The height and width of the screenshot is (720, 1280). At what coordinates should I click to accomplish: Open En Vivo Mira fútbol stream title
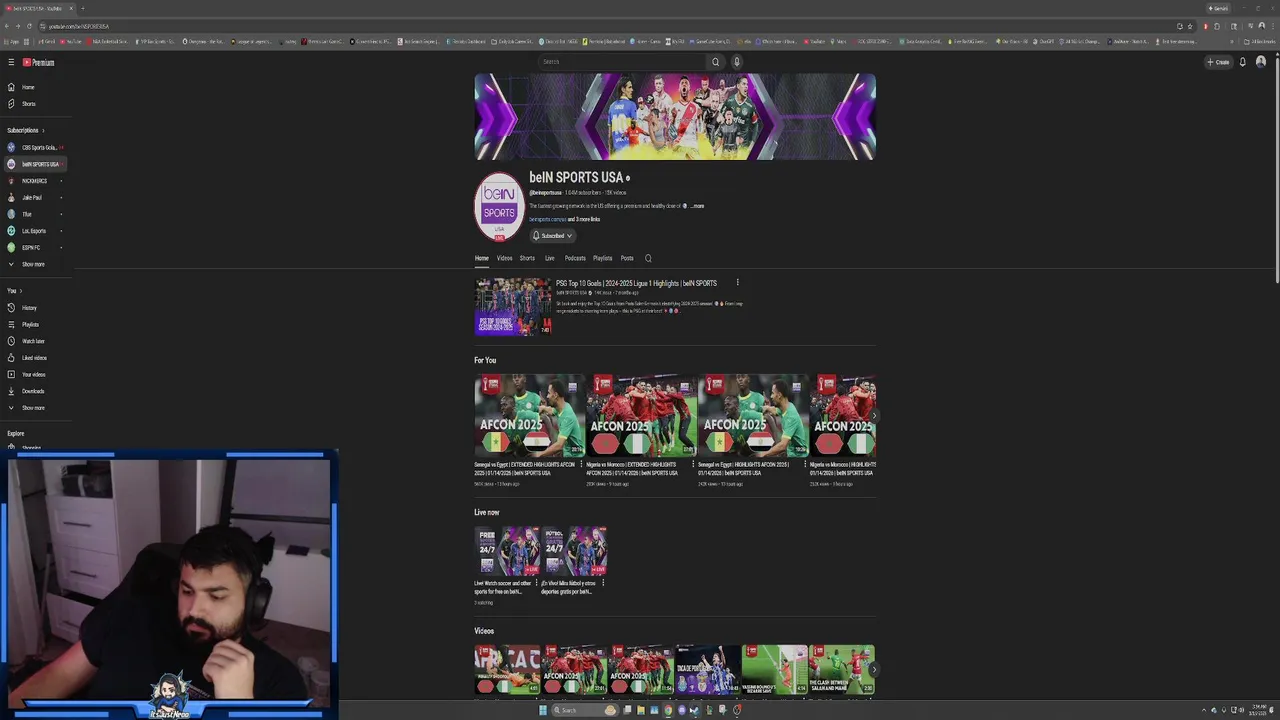pos(568,587)
